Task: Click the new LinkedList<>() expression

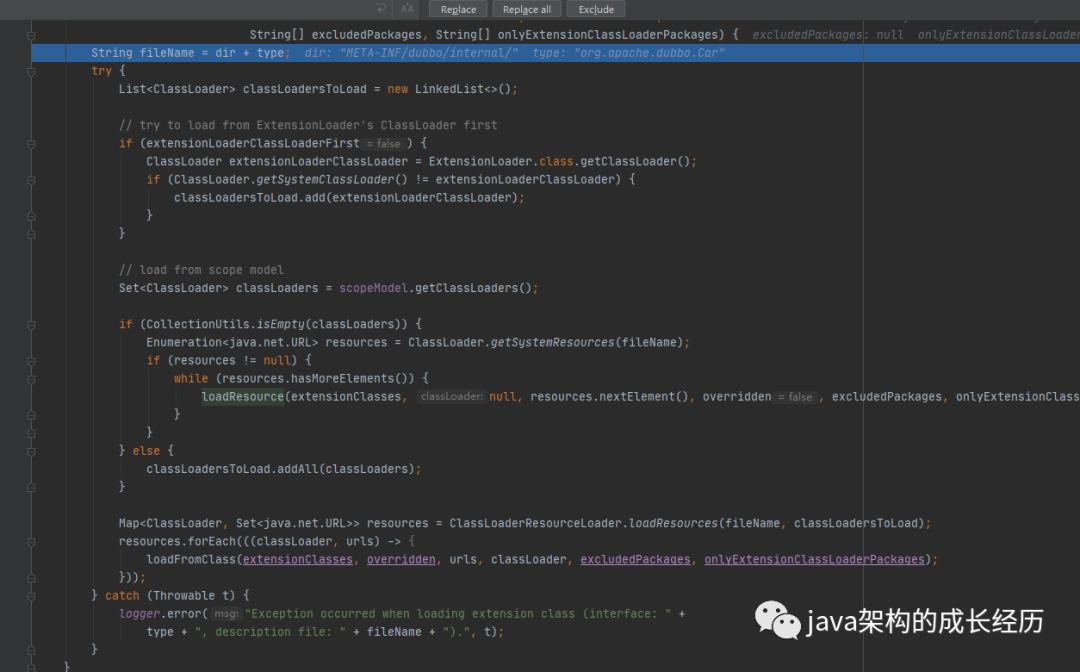Action: point(449,89)
